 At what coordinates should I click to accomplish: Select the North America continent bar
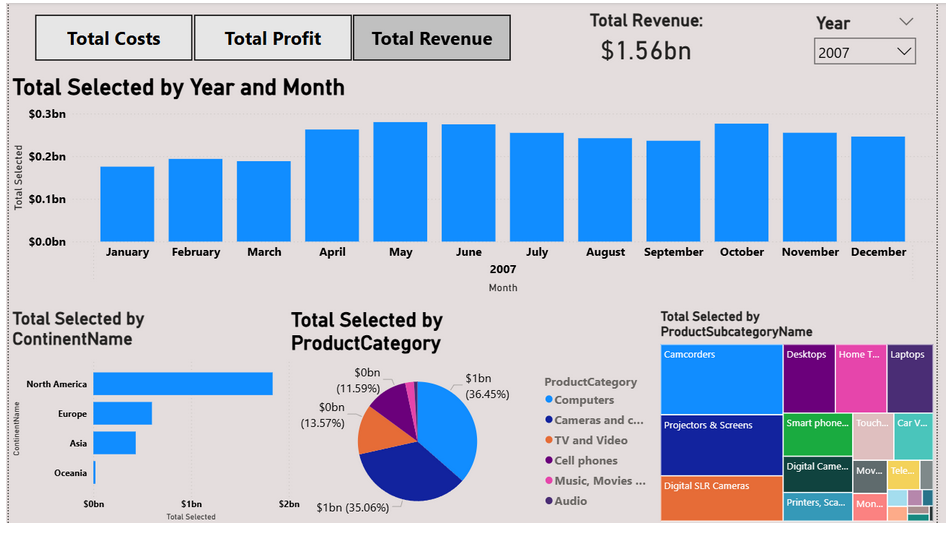coord(183,384)
